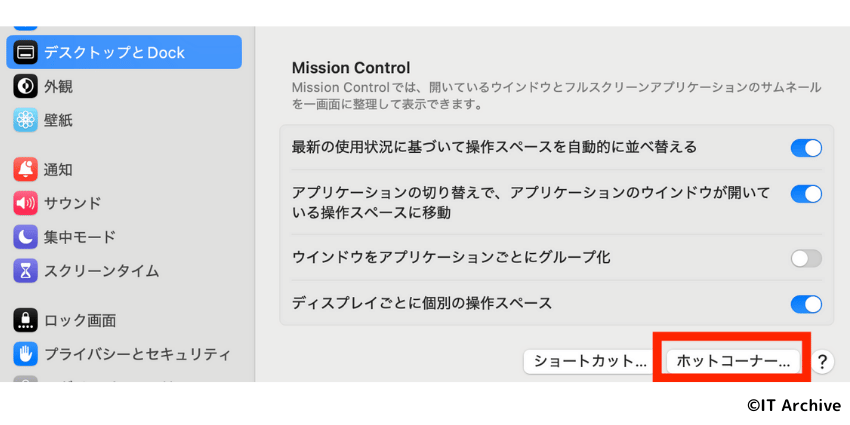Select スクリーンタイム text in the sidebar
Viewport: 850px width, 425px height.
[x=101, y=271]
